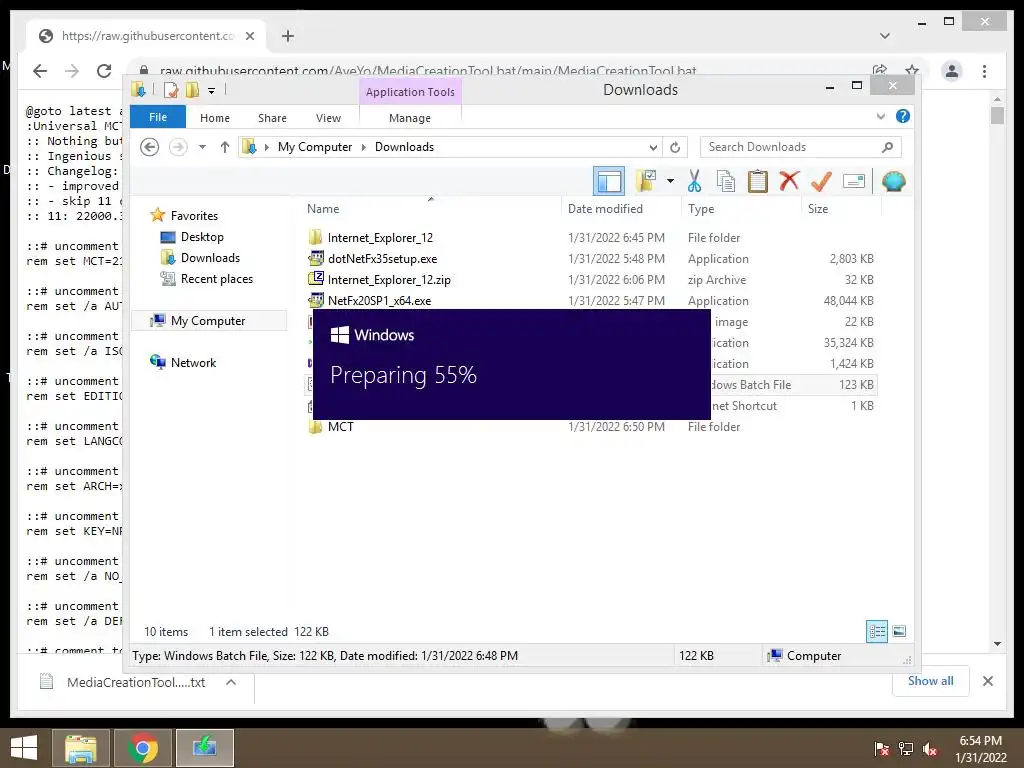Reload the Chrome page

104,71
